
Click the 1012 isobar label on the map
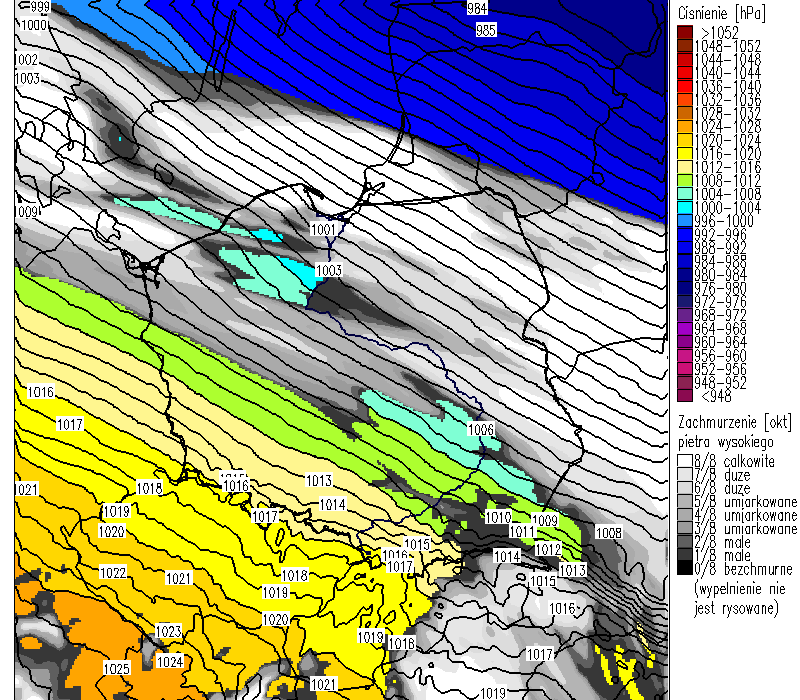point(548,549)
